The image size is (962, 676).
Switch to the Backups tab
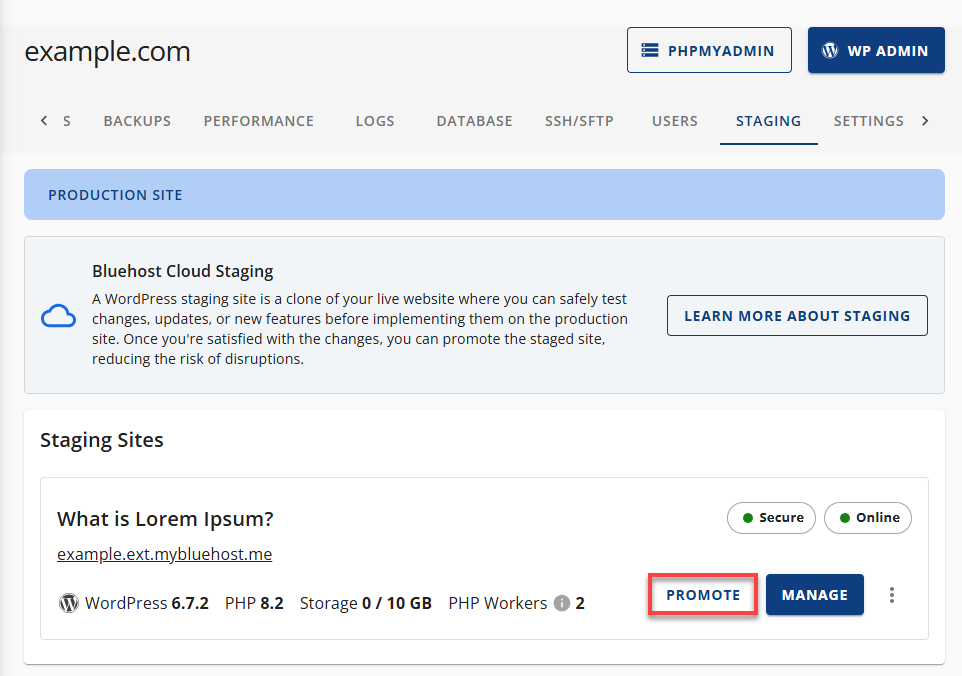coord(137,120)
